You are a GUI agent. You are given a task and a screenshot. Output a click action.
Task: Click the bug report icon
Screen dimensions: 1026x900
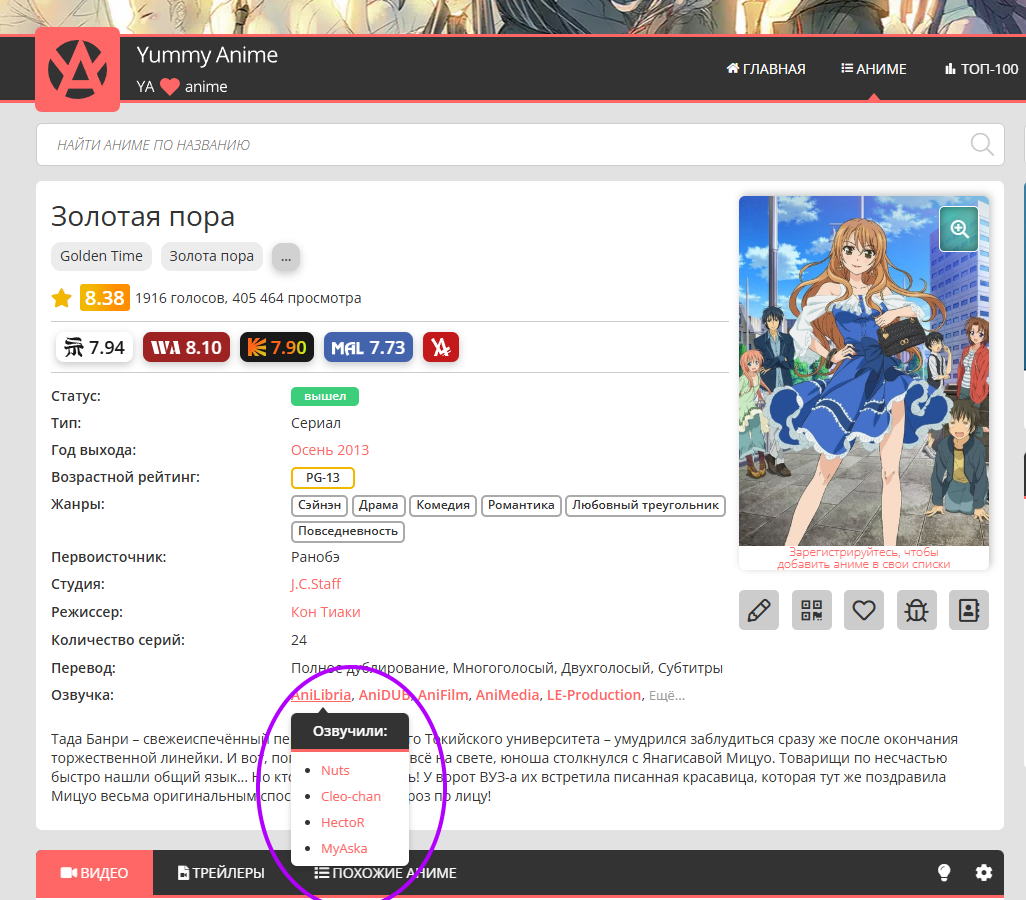click(x=916, y=610)
